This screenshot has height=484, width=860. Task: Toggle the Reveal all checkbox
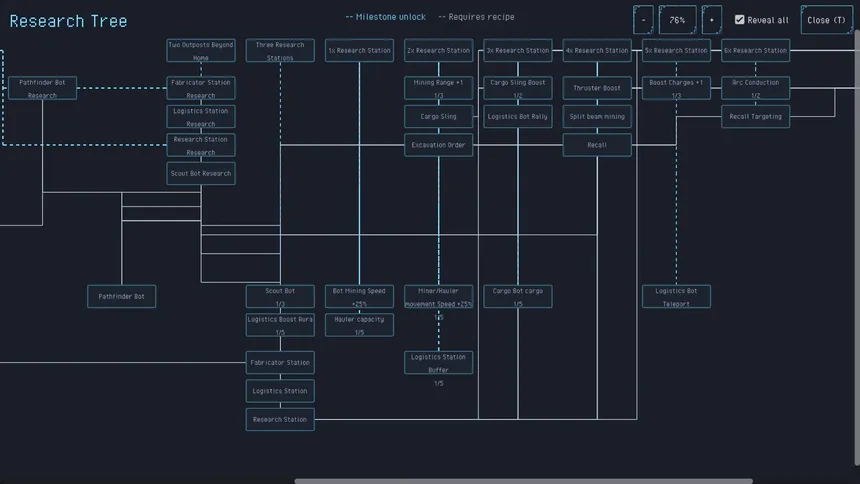[739, 20]
